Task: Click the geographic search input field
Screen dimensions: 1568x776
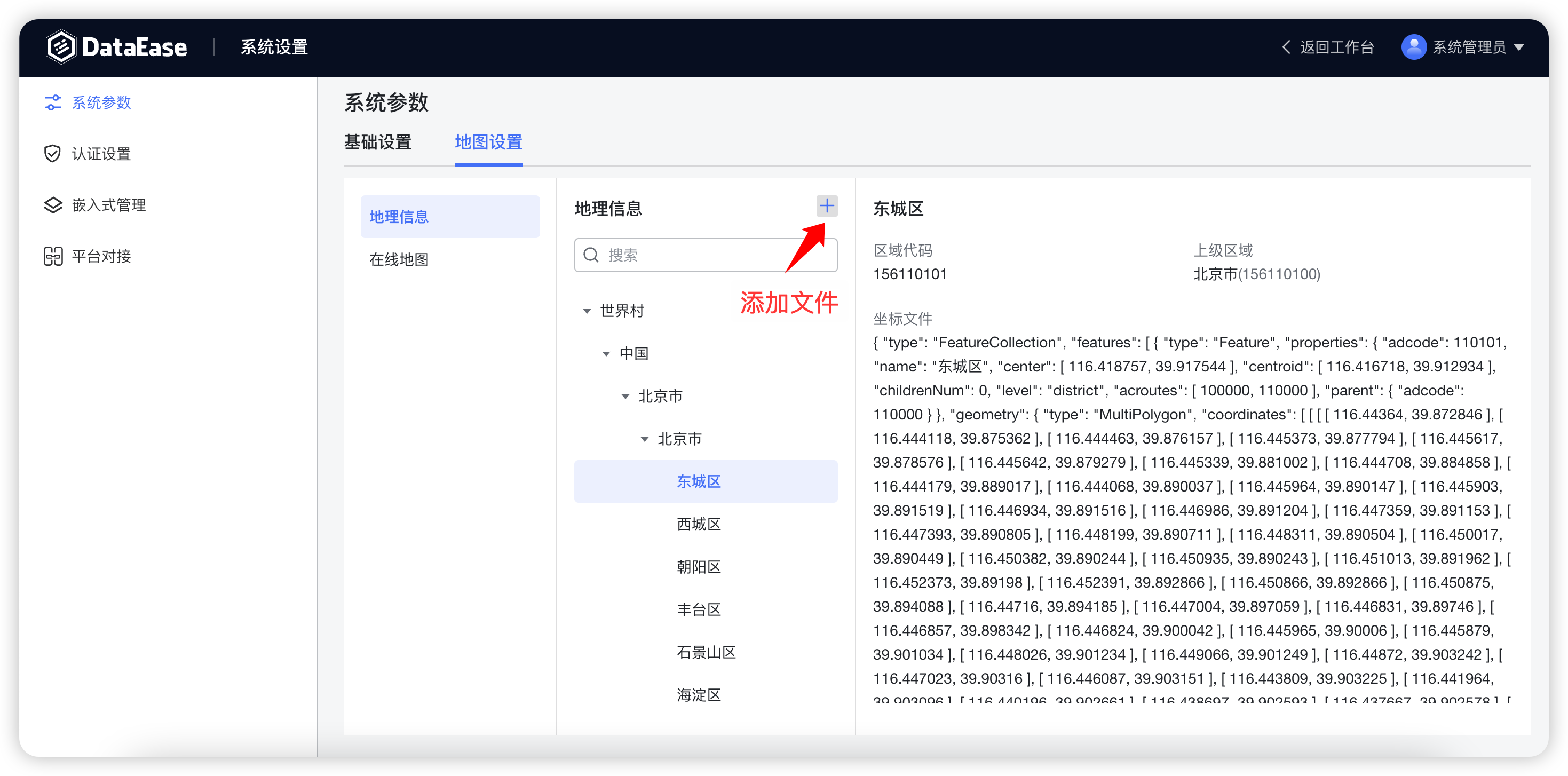Action: [x=706, y=255]
